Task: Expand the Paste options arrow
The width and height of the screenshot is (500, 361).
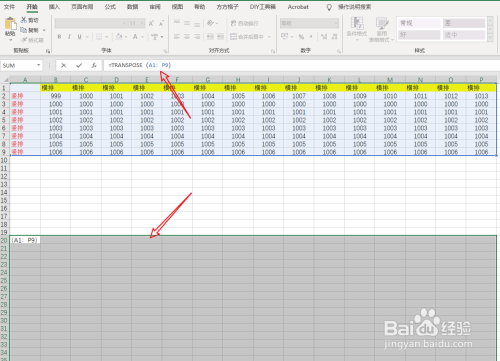Action: click(x=10, y=40)
